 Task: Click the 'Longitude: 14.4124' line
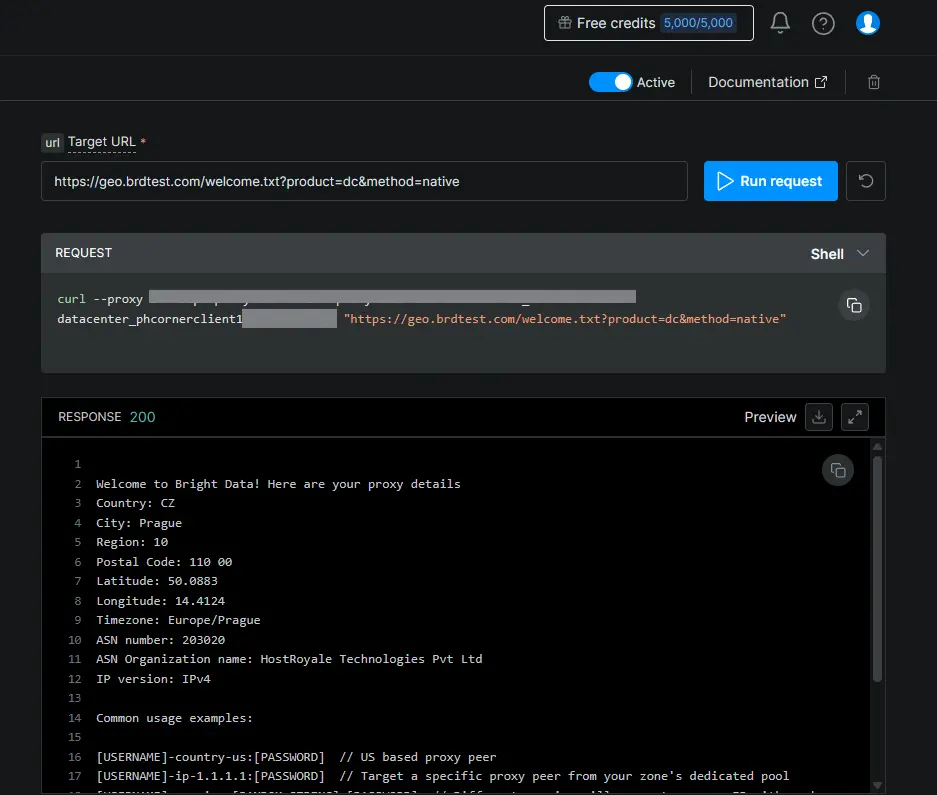[x=160, y=600]
